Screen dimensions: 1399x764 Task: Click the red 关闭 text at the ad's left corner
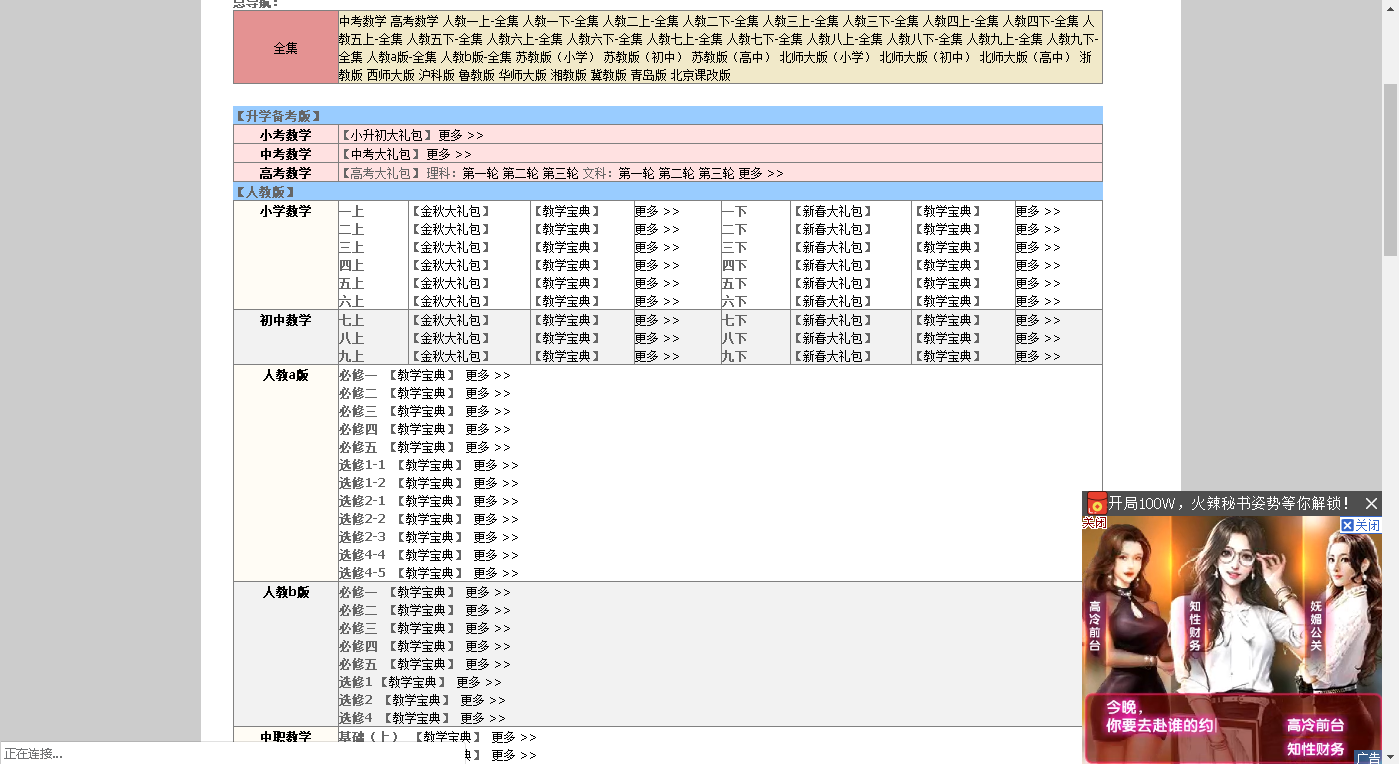pos(1095,522)
